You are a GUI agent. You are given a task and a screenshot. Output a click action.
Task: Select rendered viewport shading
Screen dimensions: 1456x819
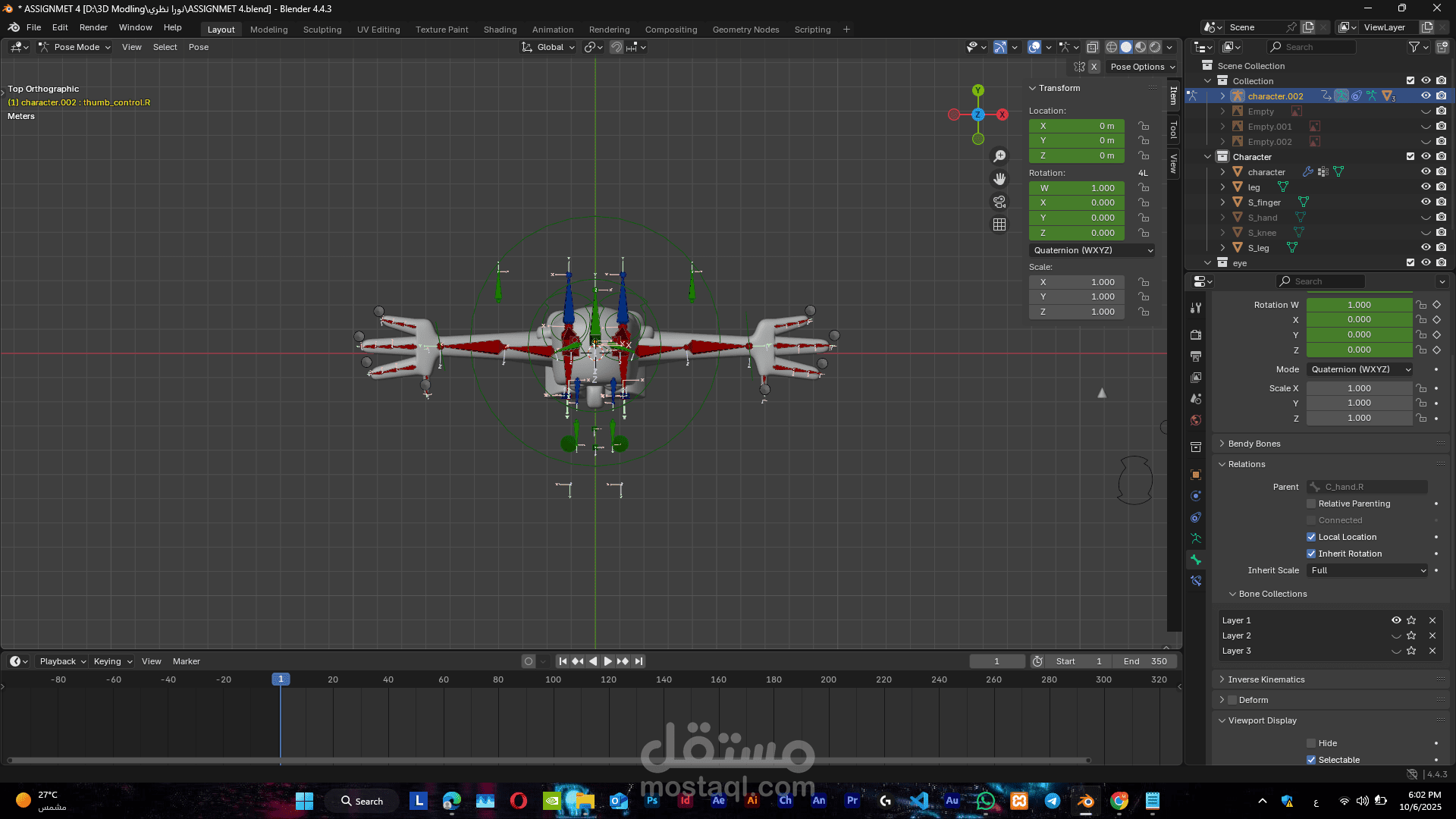[1155, 47]
